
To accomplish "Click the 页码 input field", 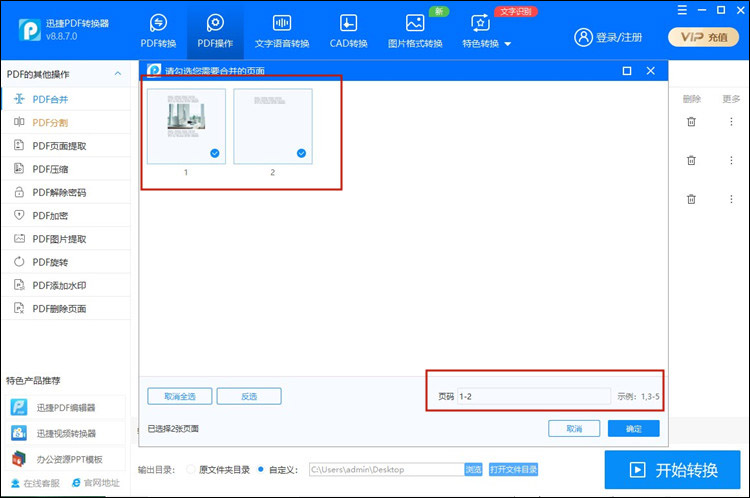I will [x=534, y=396].
